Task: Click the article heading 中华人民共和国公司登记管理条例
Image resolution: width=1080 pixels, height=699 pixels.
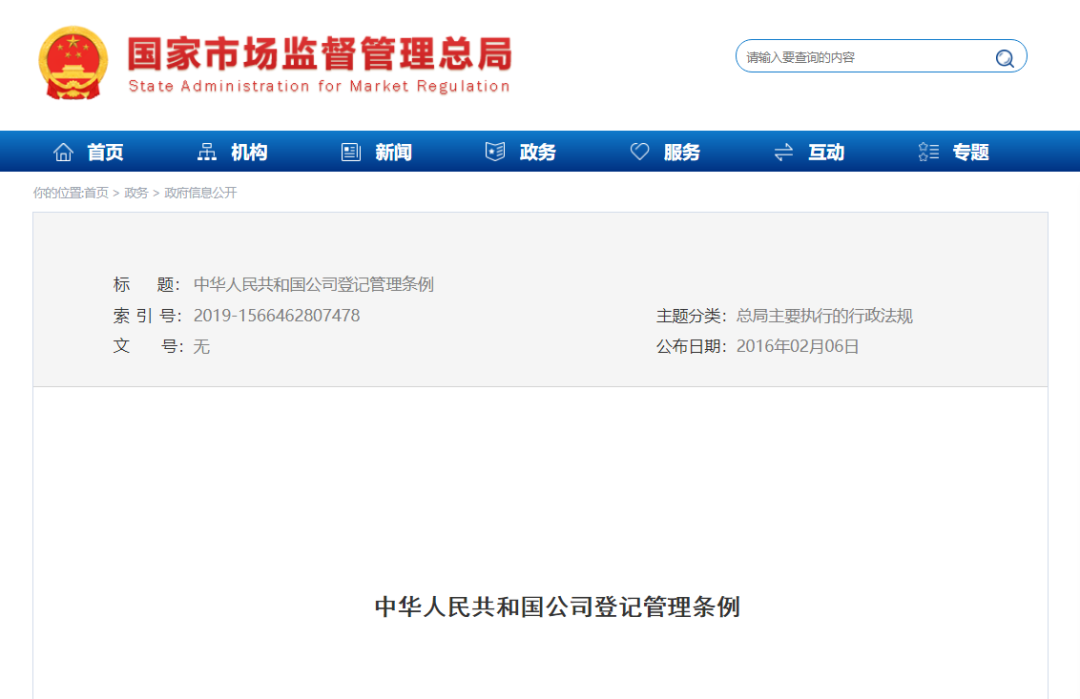Action: [x=557, y=607]
